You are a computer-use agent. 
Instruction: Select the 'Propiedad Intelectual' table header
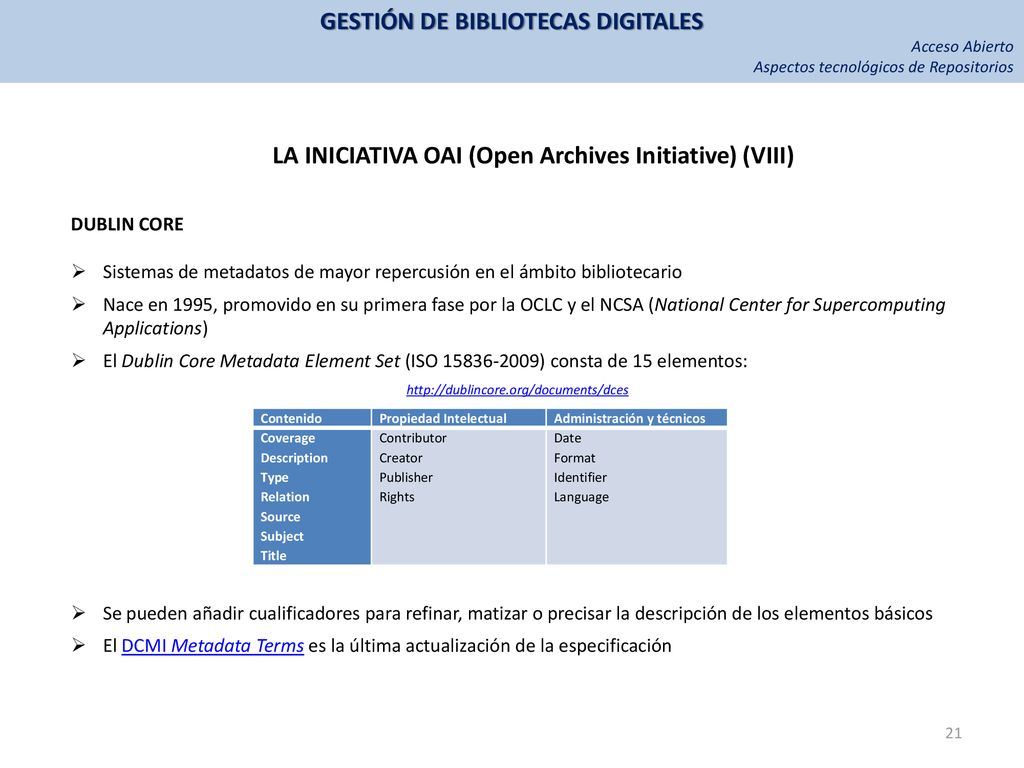(443, 419)
